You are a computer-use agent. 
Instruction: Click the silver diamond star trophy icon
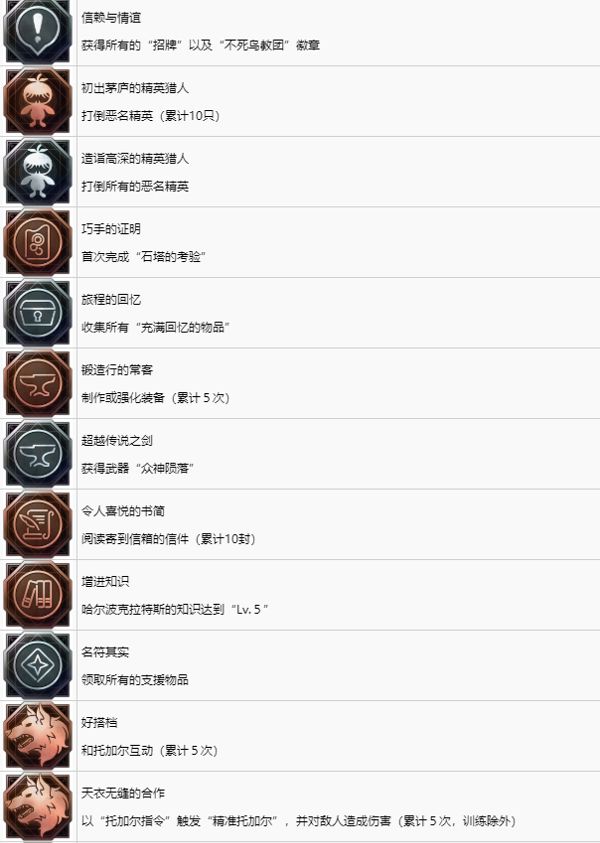(x=38, y=665)
